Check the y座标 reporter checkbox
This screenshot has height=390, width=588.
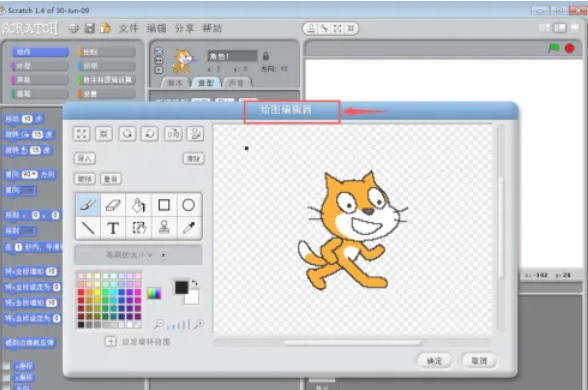coord(6,378)
